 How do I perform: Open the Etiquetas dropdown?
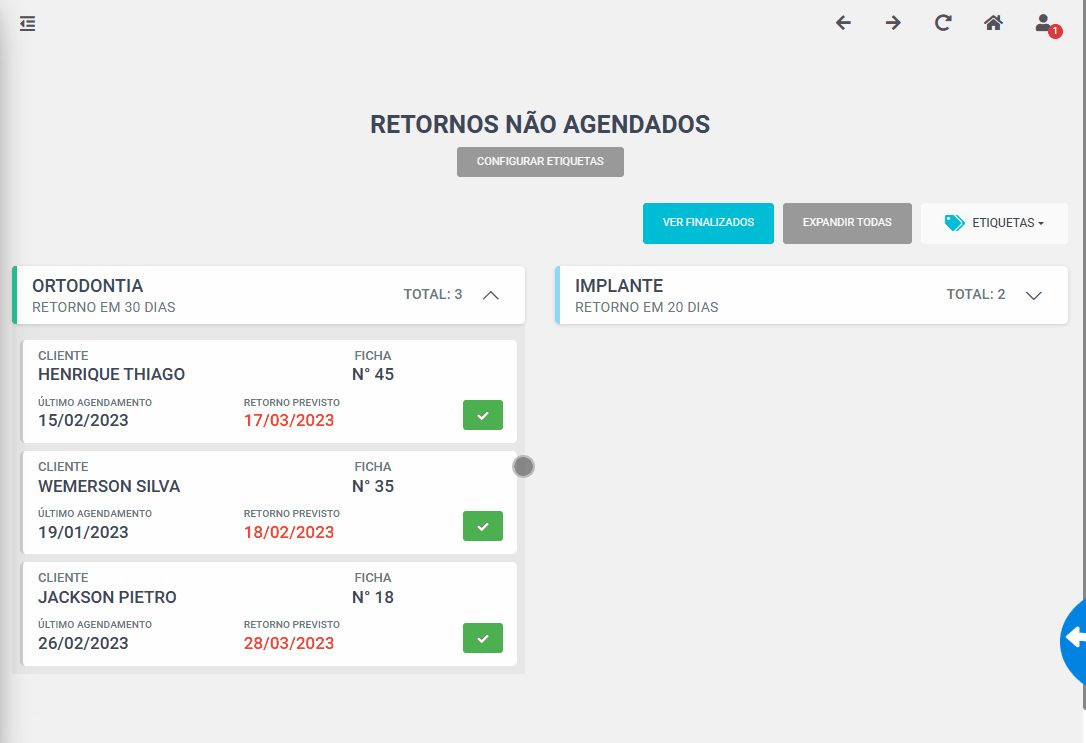coord(994,223)
